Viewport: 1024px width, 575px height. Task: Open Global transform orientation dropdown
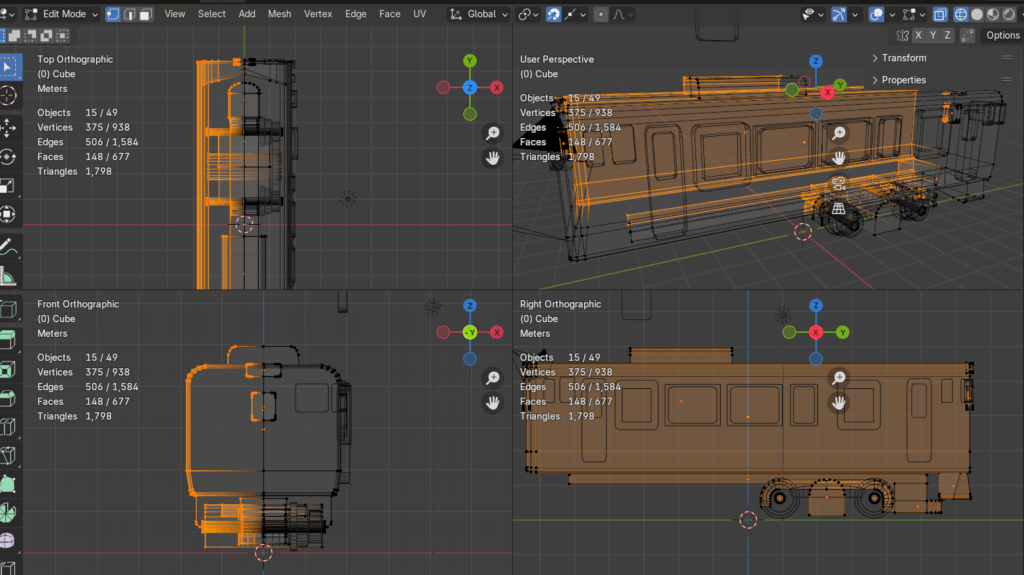click(x=479, y=14)
